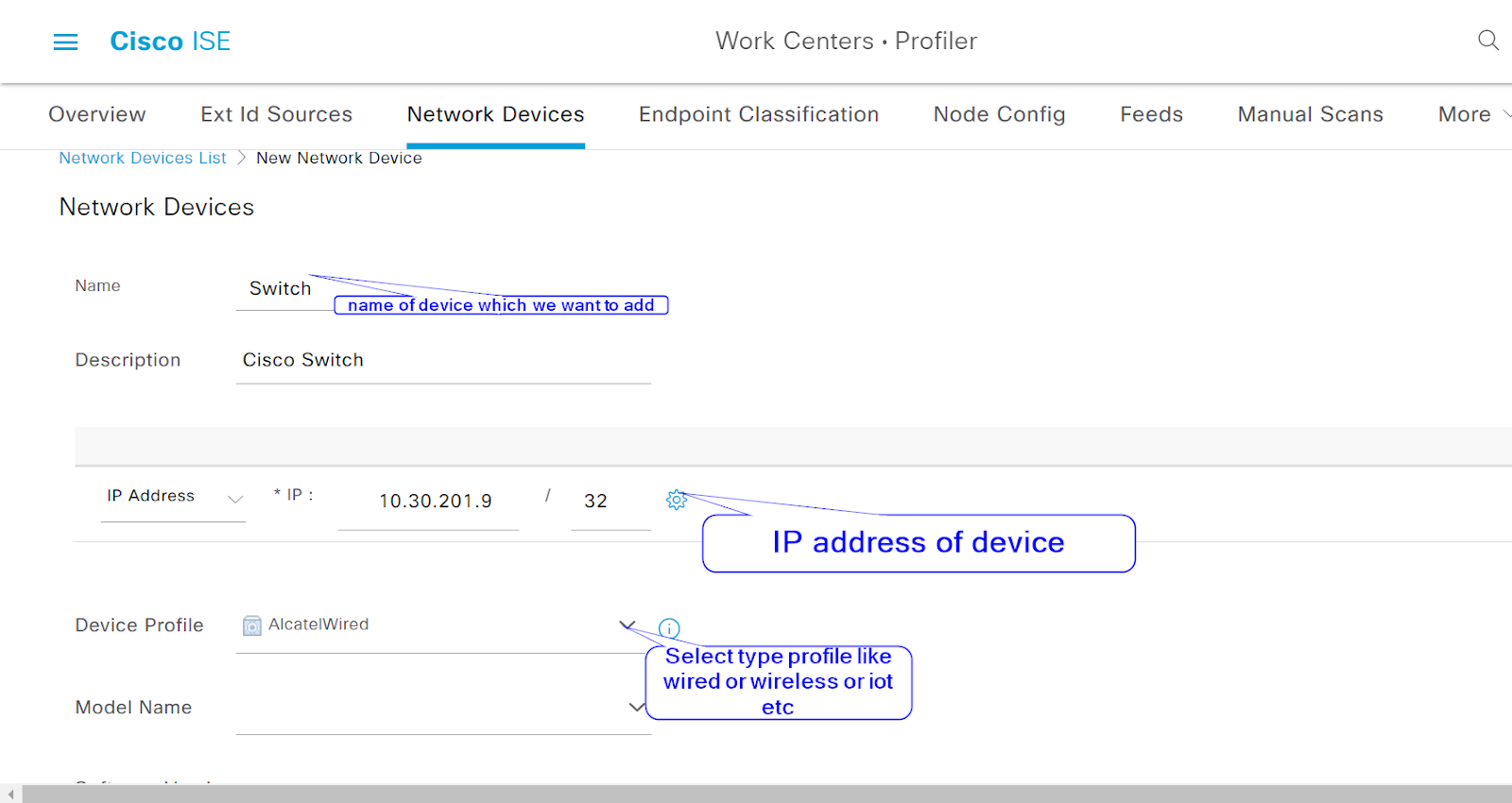Follow the Network Devices List breadcrumb
Screen dimensions: 1512x803
(143, 158)
